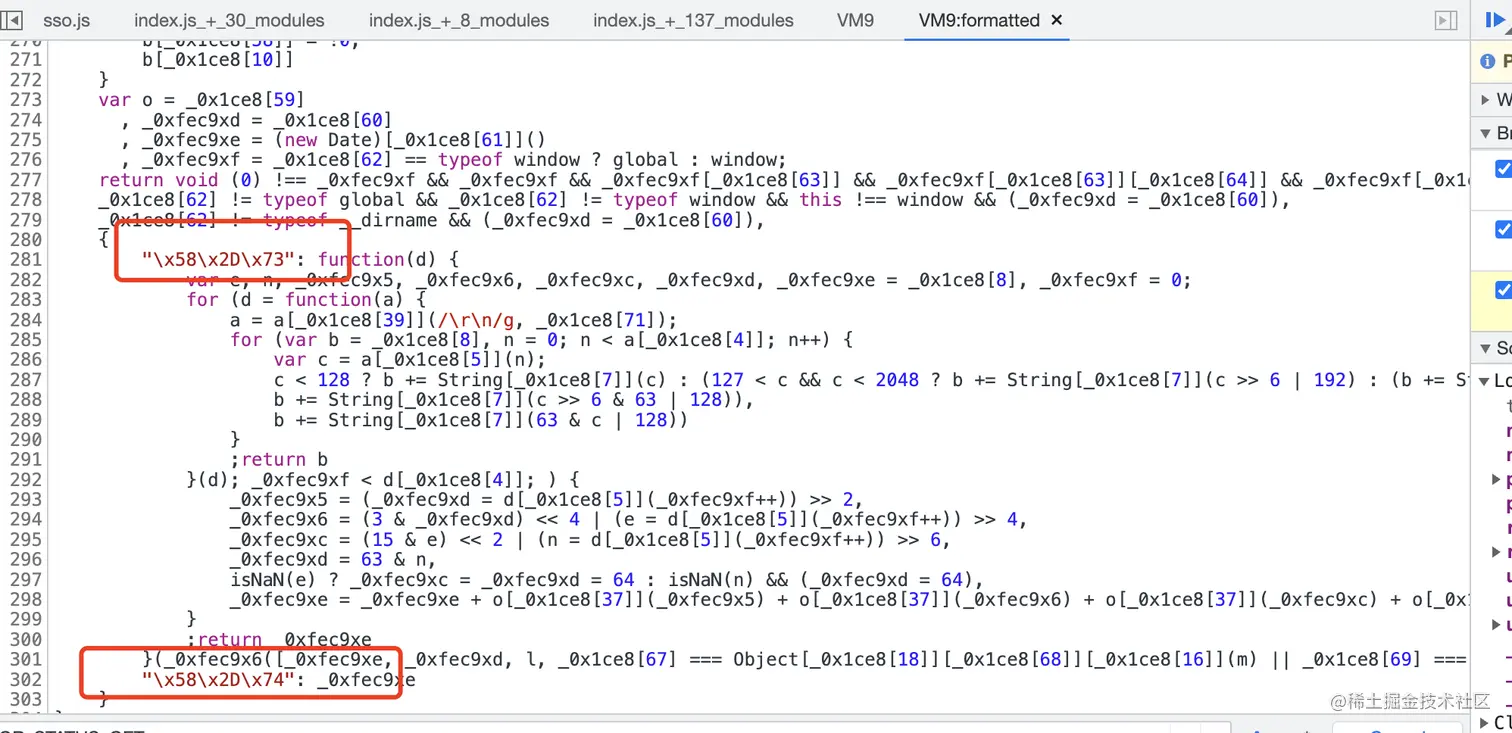Click gutter line number 292
Viewport: 1512px width, 733px height.
pos(26,480)
